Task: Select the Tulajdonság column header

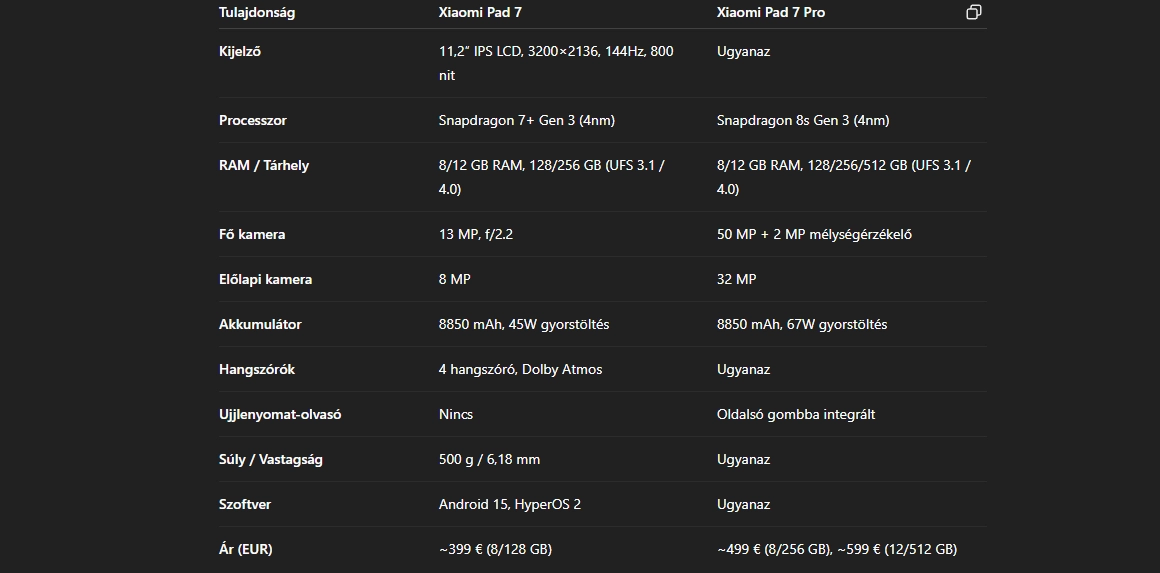Action: click(x=257, y=13)
